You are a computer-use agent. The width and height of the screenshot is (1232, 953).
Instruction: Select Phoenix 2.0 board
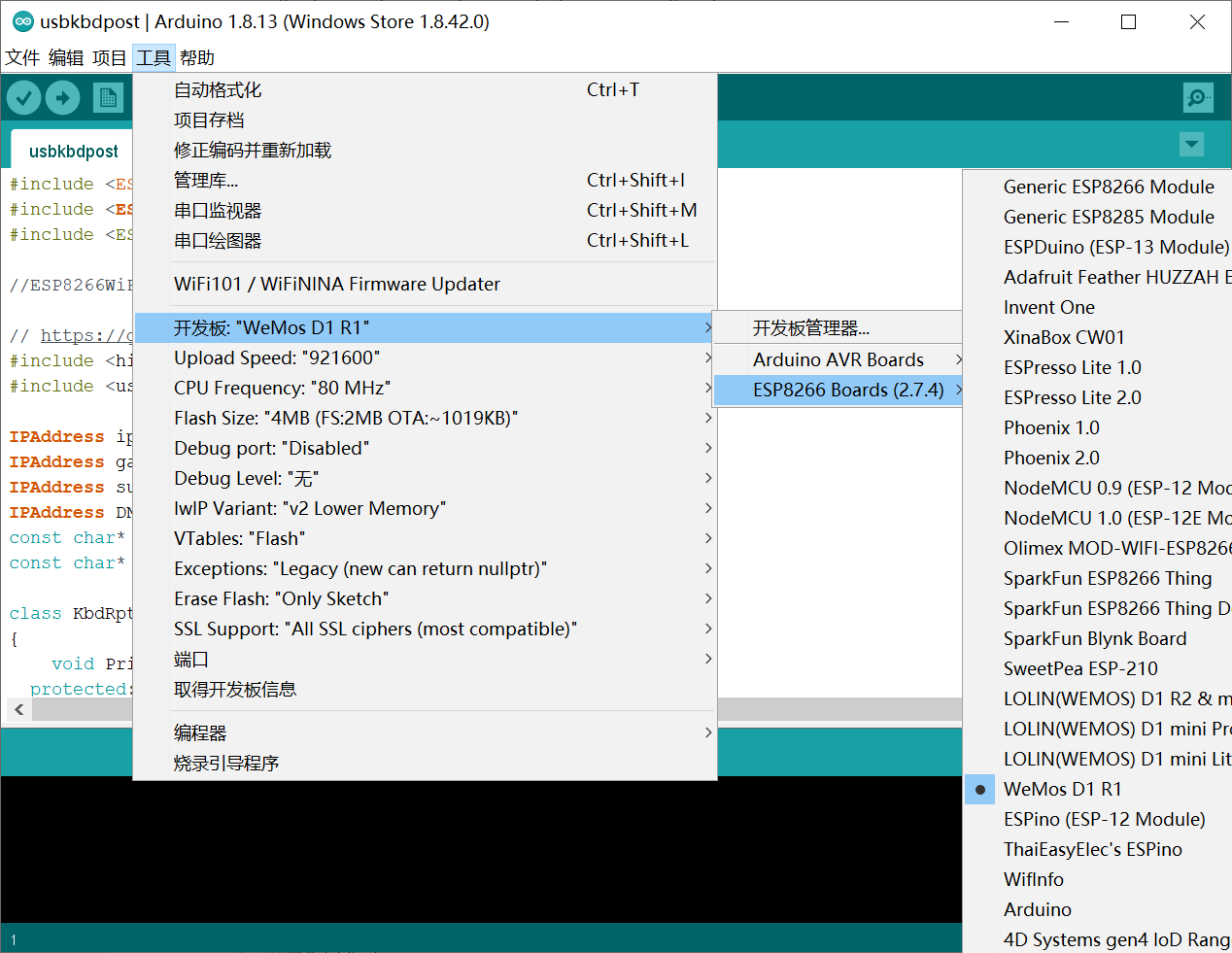[1098, 458]
